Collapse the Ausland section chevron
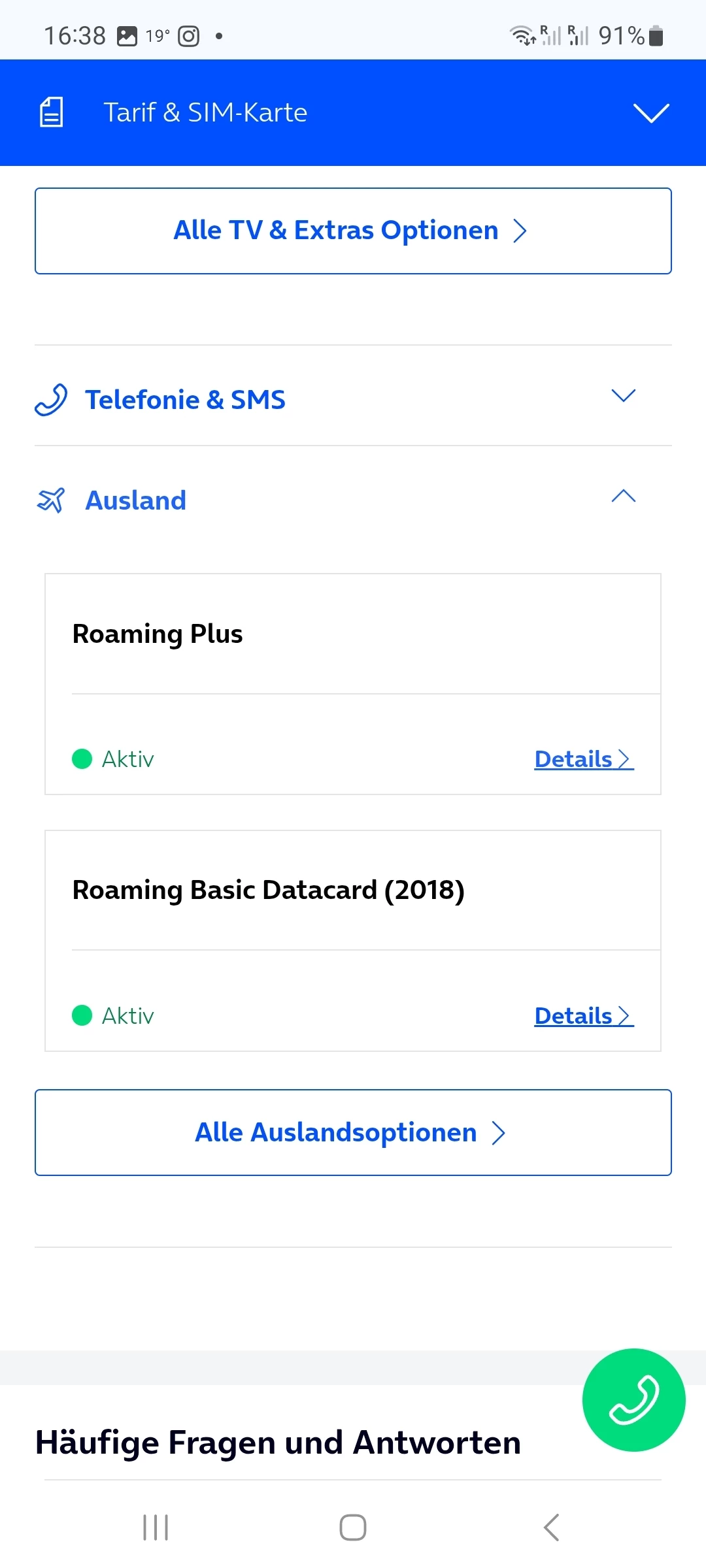Screen dimensions: 706x1568 pos(623,497)
